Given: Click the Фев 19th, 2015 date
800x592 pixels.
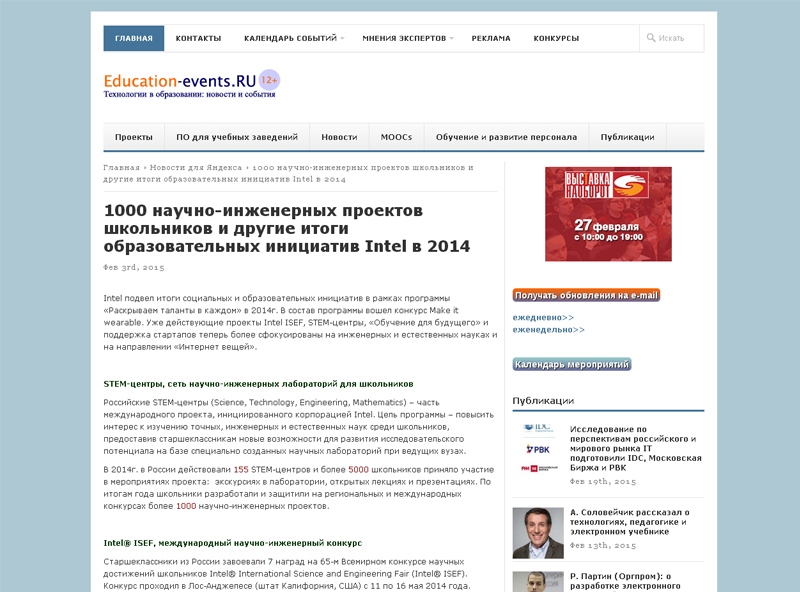Looking at the screenshot, I should click(603, 481).
